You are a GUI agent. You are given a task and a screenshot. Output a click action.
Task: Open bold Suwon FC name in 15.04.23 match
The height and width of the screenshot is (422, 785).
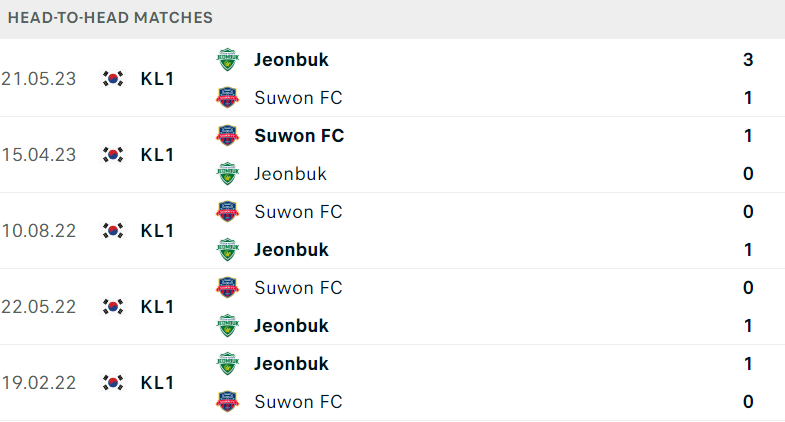tap(299, 136)
